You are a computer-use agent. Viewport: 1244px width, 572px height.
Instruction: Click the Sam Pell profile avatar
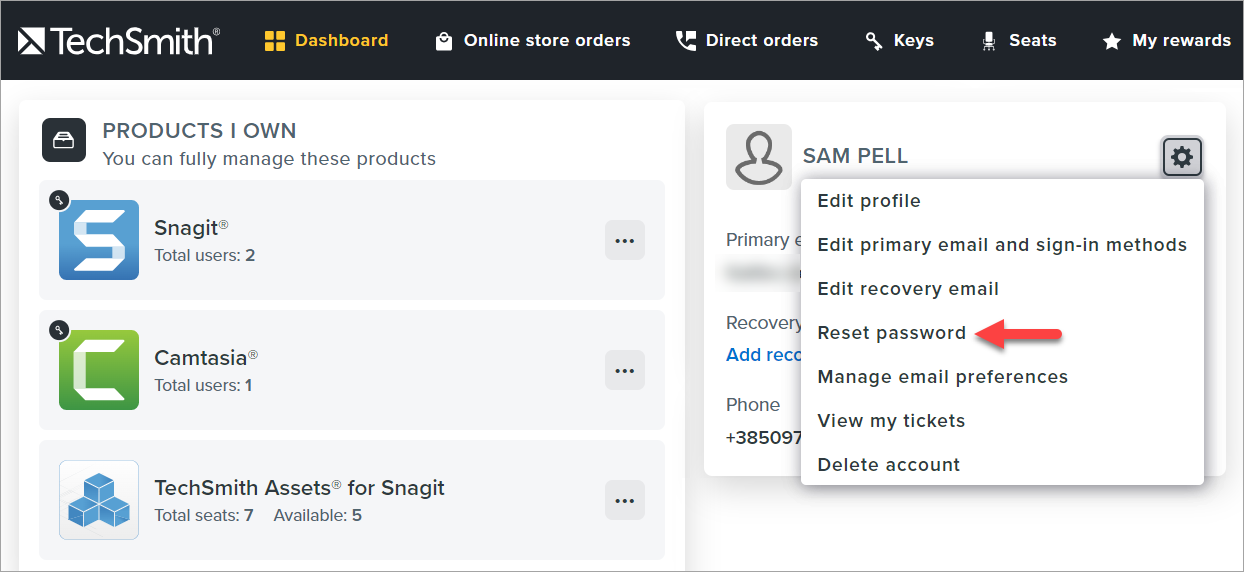[759, 157]
